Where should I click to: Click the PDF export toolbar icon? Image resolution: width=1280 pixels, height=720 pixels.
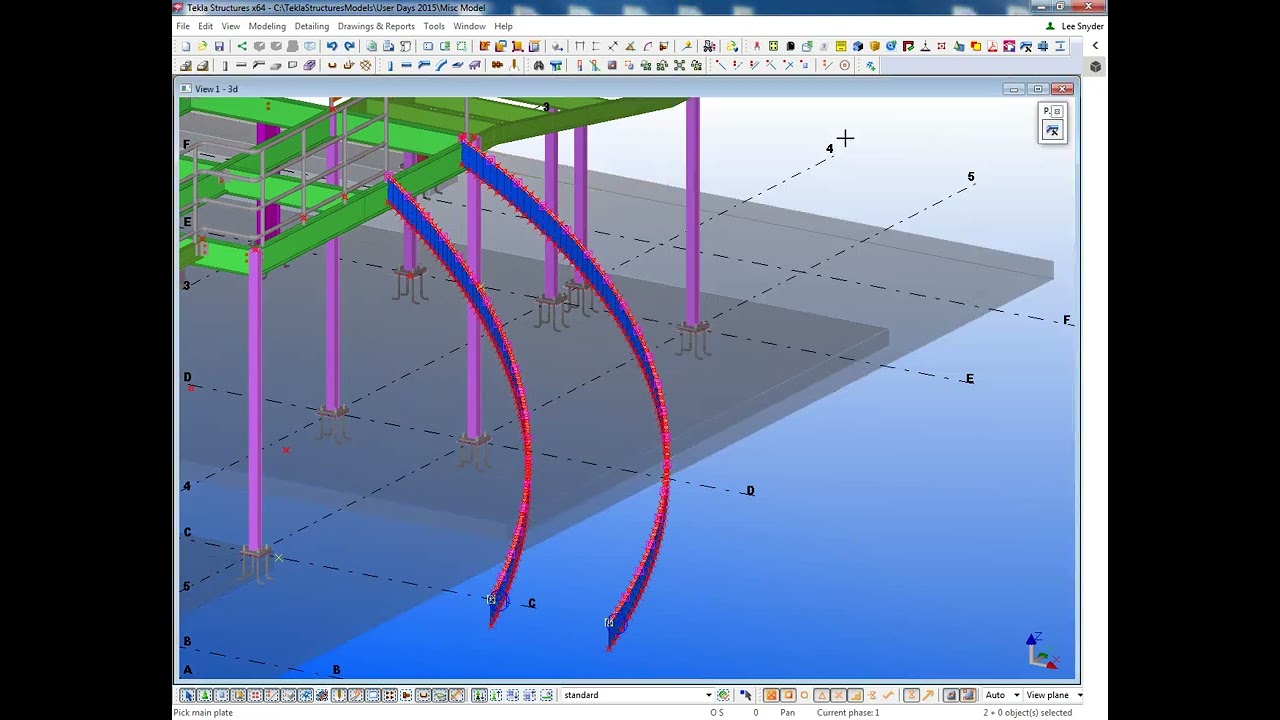(992, 46)
